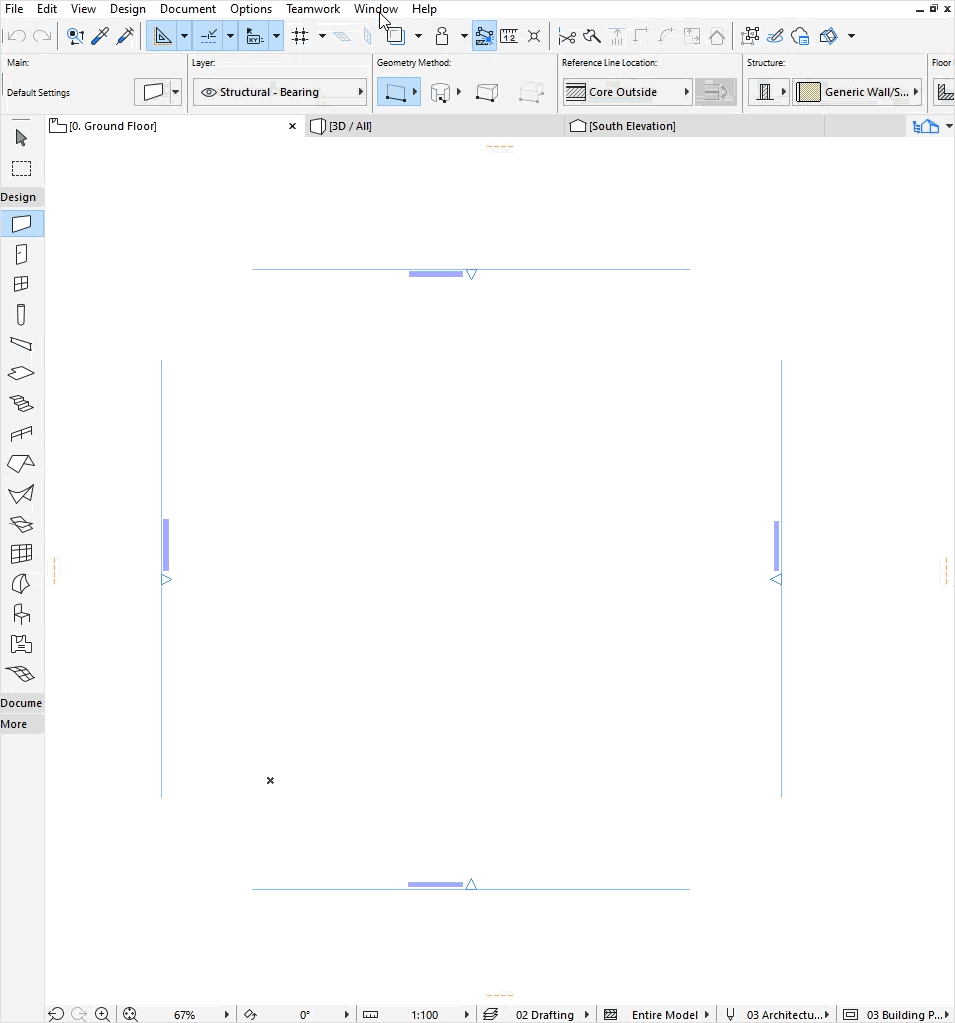
Task: Select the Roof tool
Action: [x=21, y=464]
